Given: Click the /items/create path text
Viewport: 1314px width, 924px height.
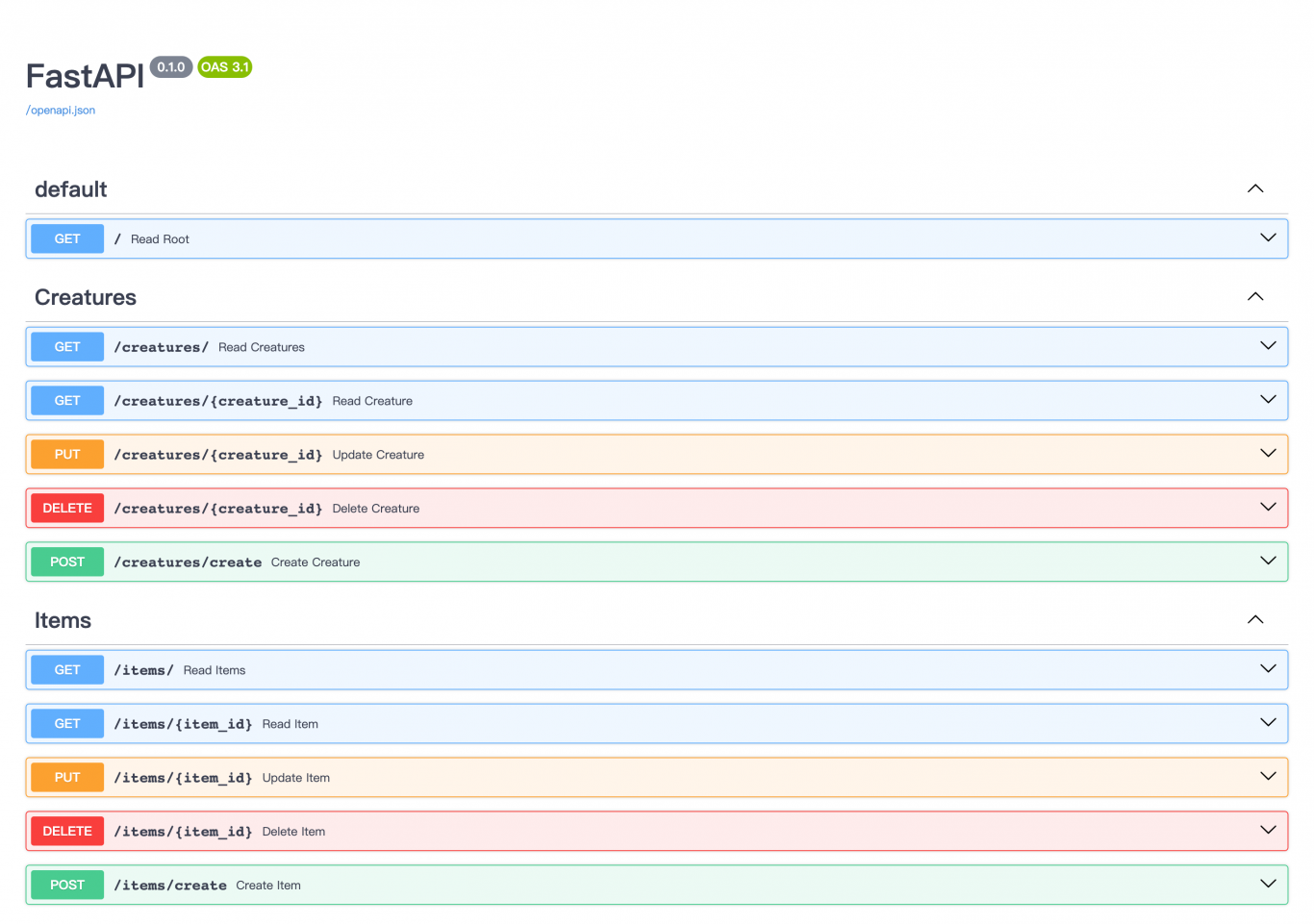Looking at the screenshot, I should pos(170,886).
